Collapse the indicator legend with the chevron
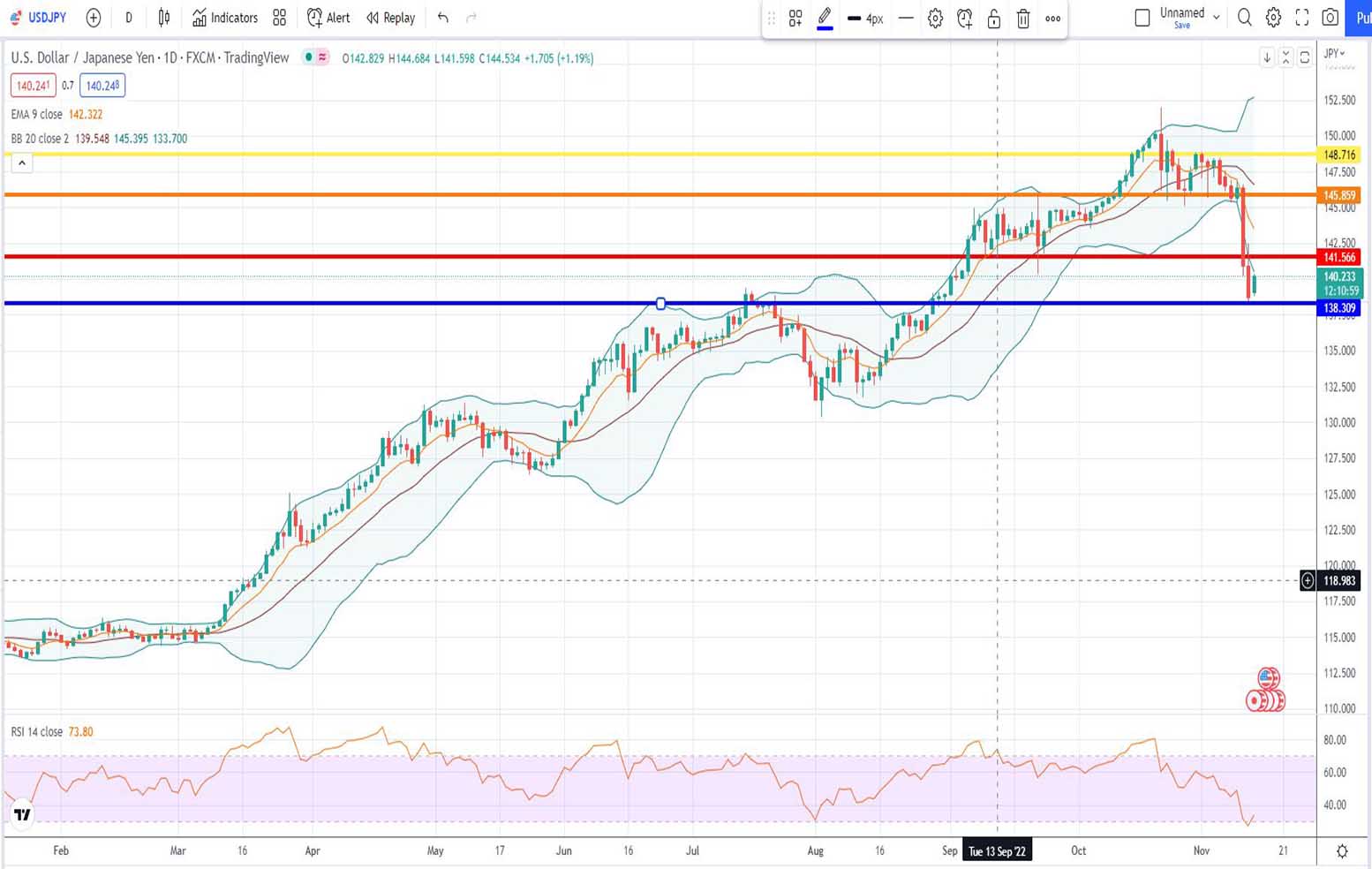Screen dimensions: 1372x869 (x=22, y=162)
